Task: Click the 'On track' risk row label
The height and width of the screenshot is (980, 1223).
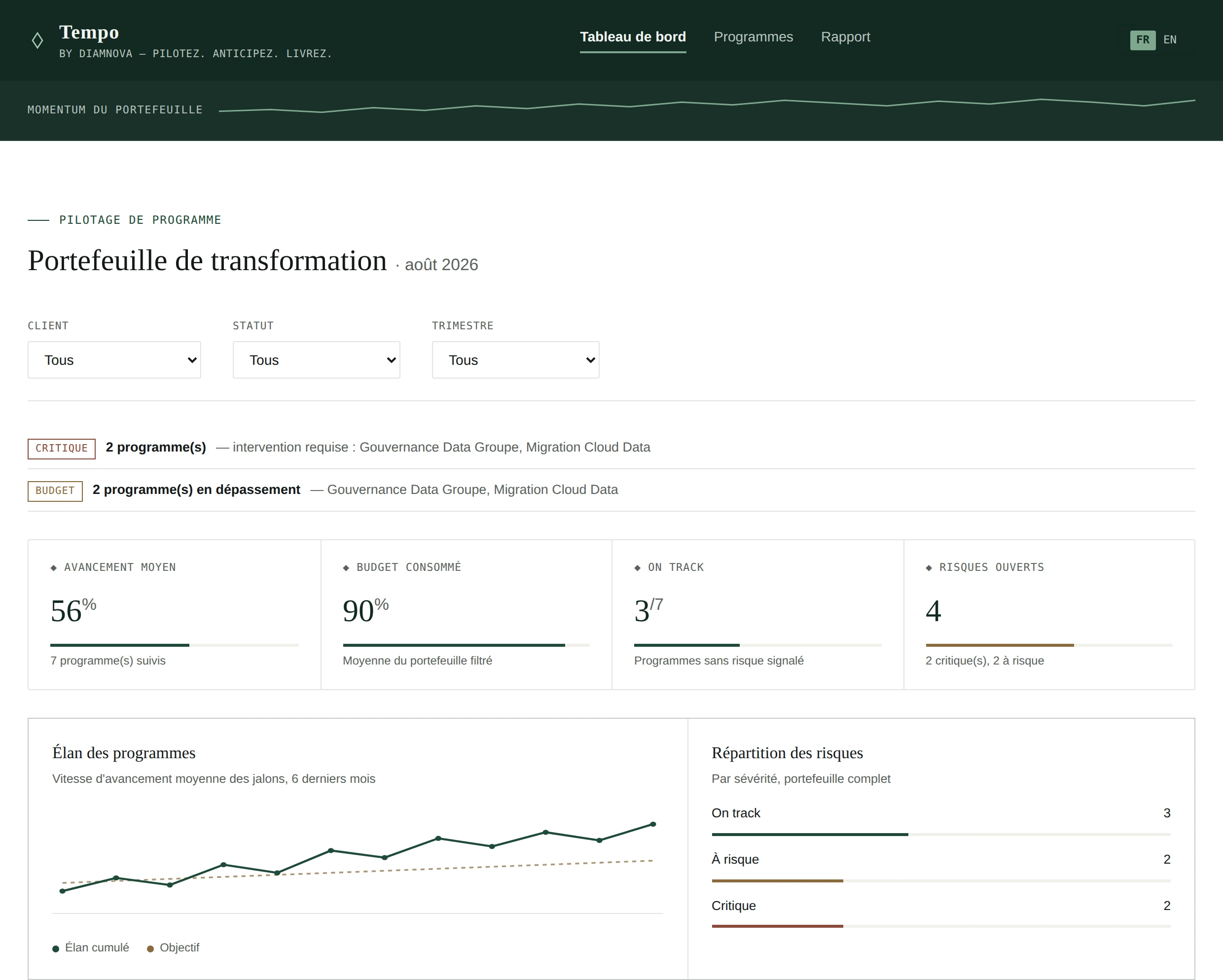Action: click(x=736, y=813)
